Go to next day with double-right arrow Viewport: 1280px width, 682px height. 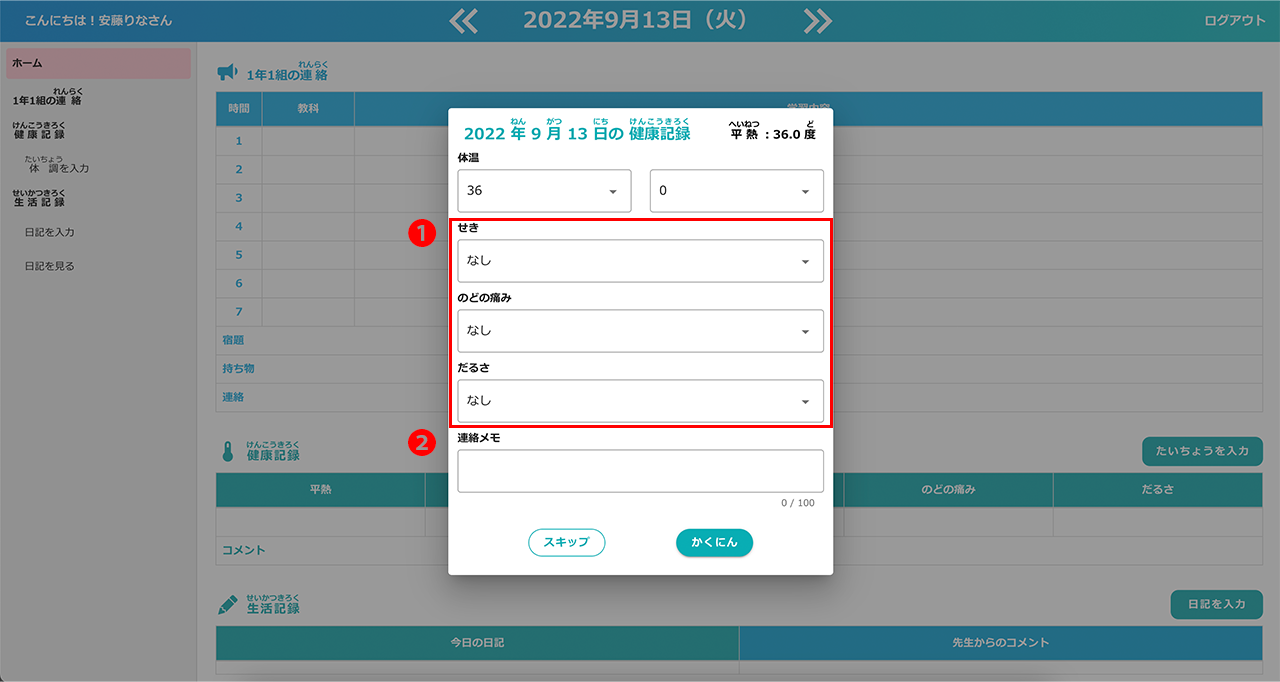[817, 21]
